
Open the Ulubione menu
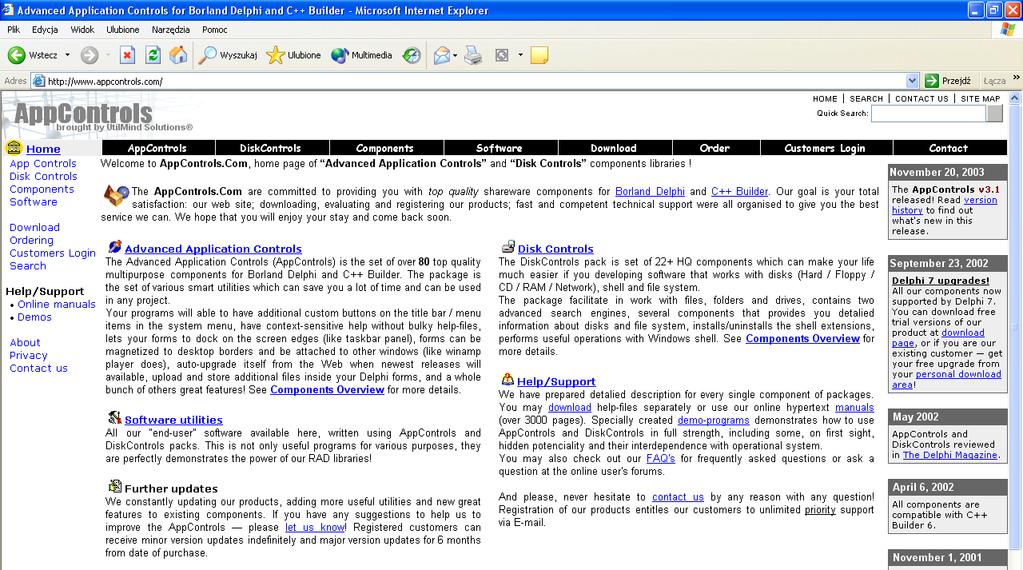[123, 29]
